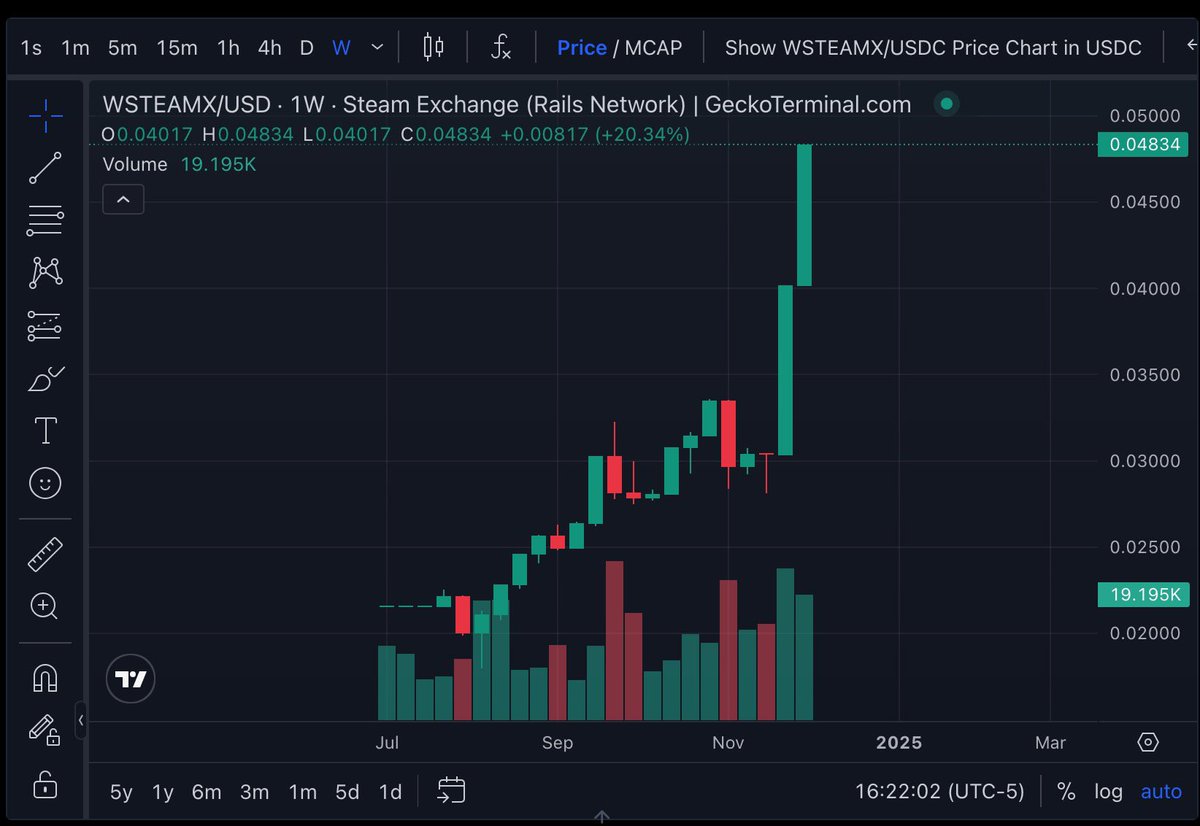Switch to D daily interval
Viewport: 1200px width, 826px height.
(x=306, y=47)
